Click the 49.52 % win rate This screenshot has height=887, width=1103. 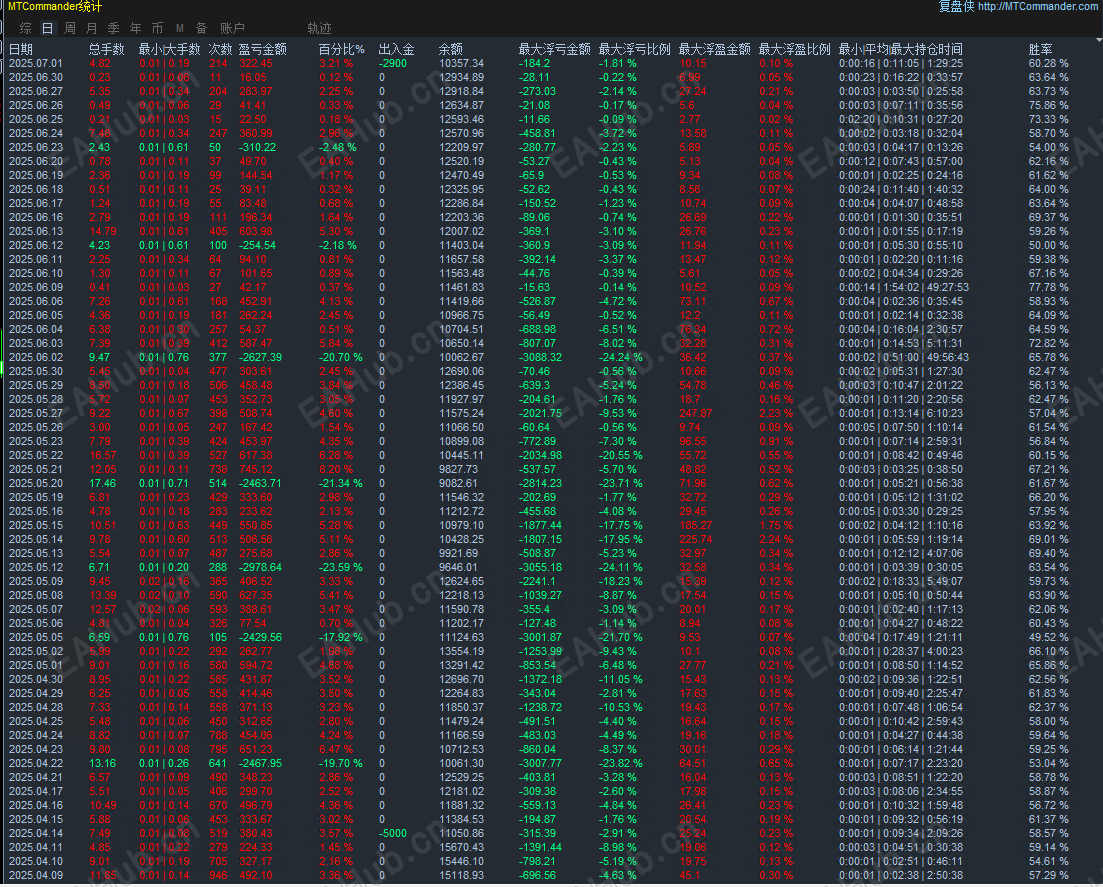click(x=1048, y=637)
